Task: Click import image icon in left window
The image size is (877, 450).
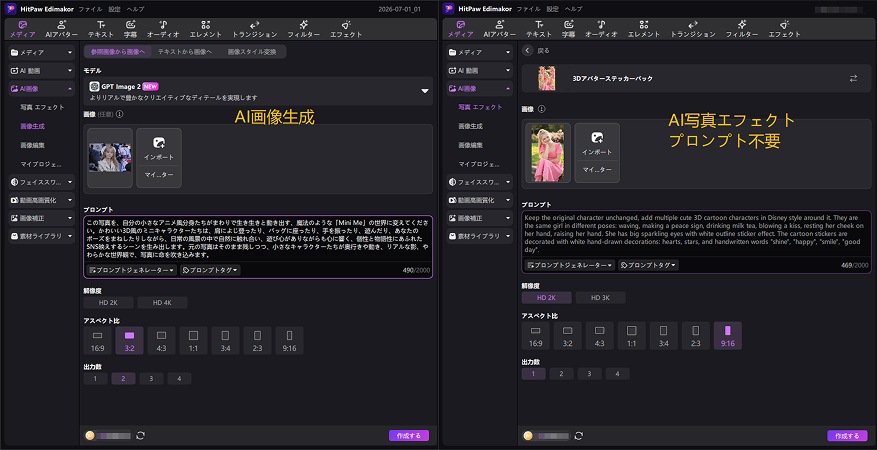Action: [159, 143]
